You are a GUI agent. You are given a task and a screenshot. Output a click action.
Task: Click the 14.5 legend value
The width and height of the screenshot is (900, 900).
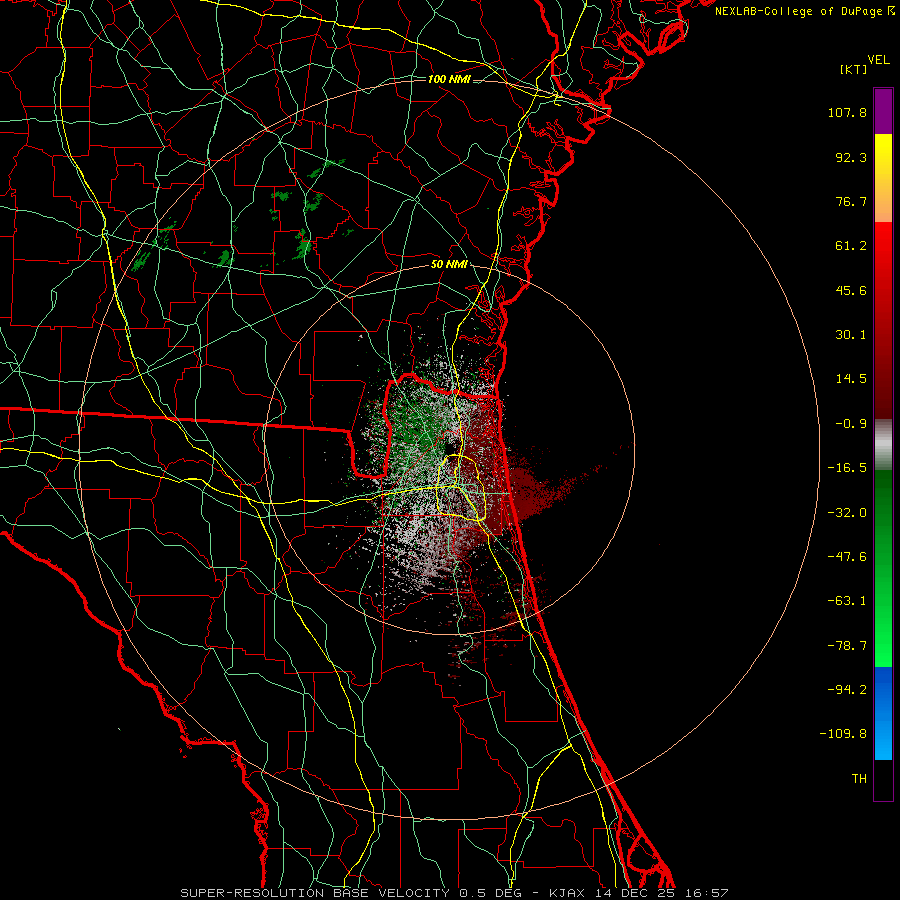[x=851, y=379]
